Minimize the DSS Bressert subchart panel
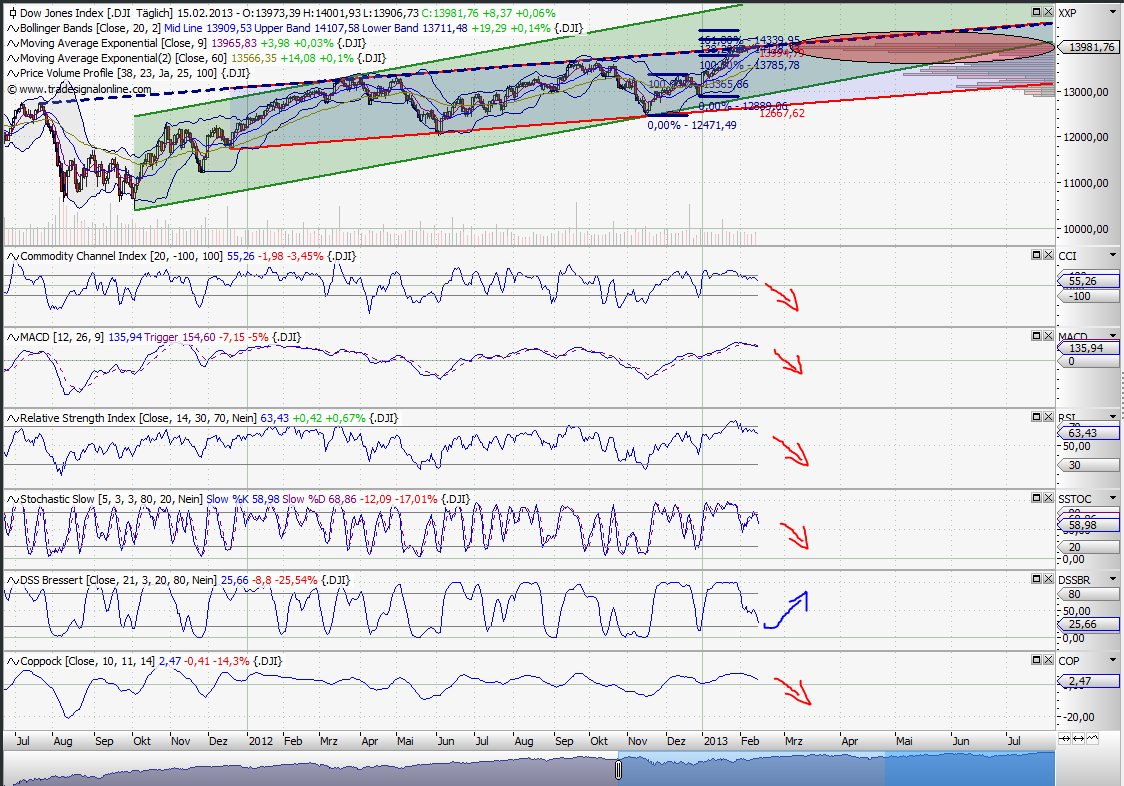 click(x=1038, y=579)
